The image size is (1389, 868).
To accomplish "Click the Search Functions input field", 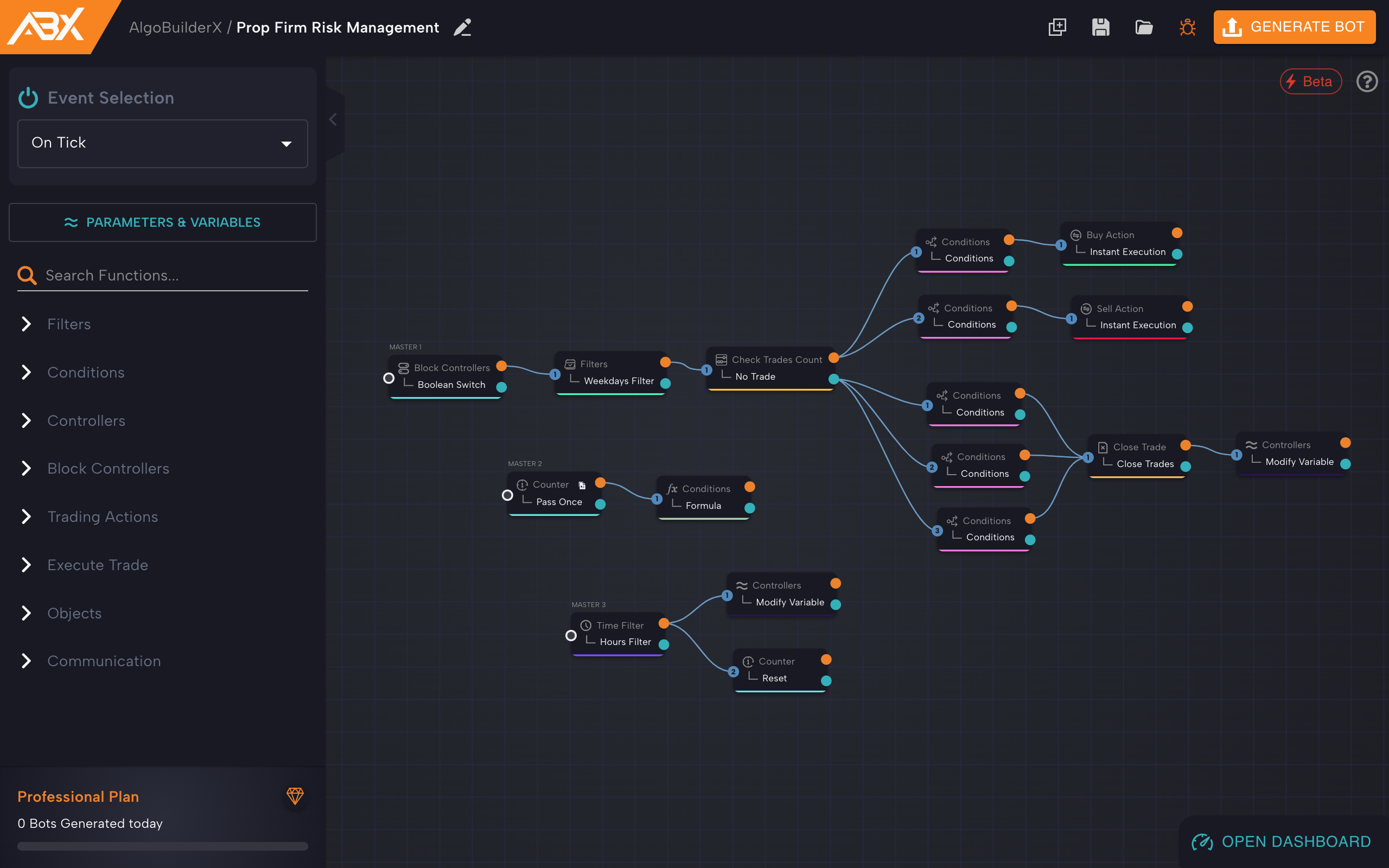I will pos(172,276).
